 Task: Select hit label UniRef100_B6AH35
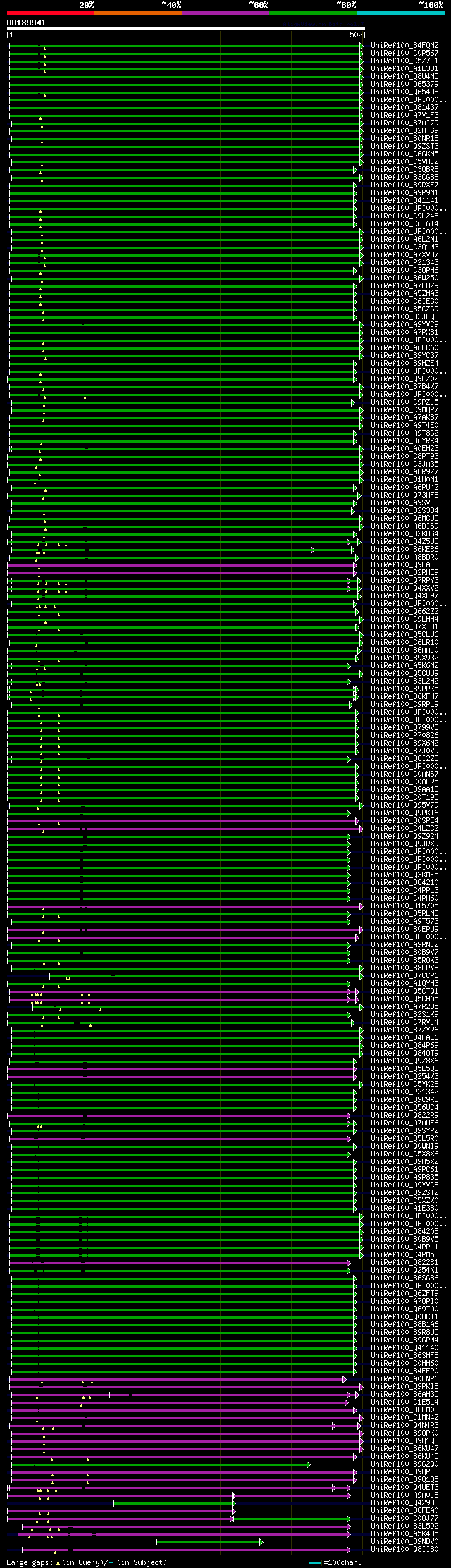point(404,1394)
